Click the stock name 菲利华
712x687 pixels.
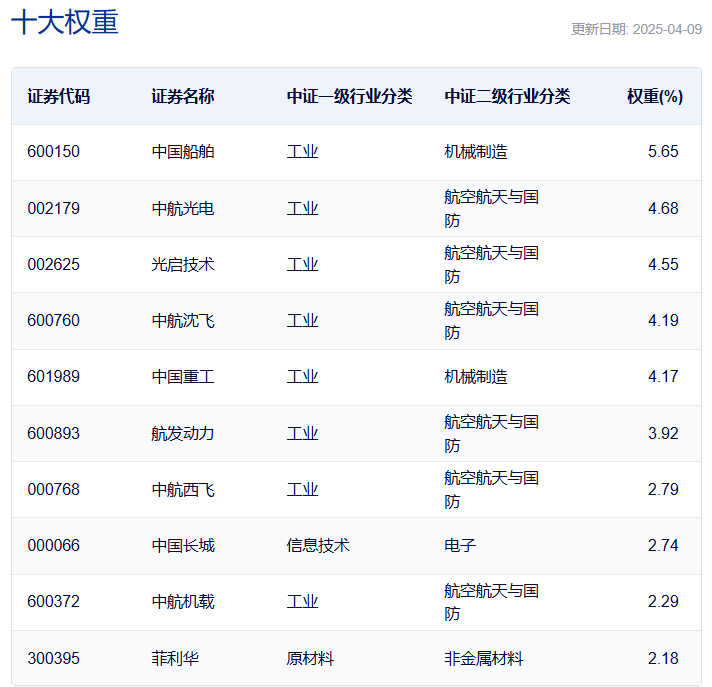[x=175, y=658]
